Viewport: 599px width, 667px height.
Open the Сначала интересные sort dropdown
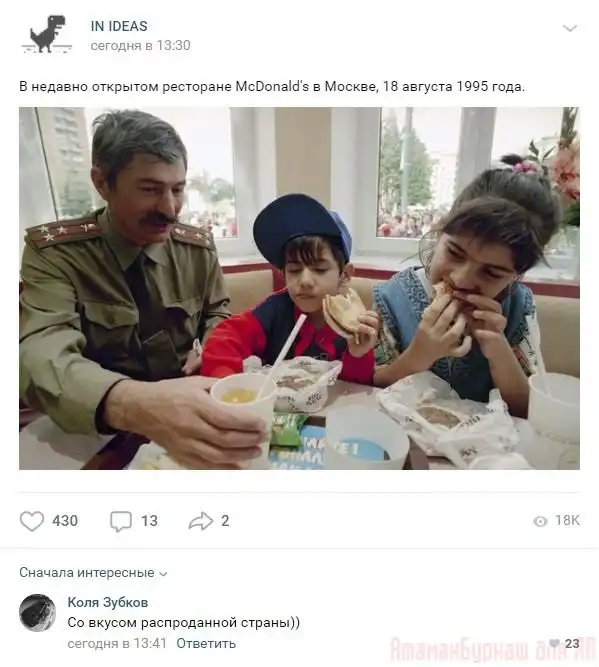(x=93, y=573)
